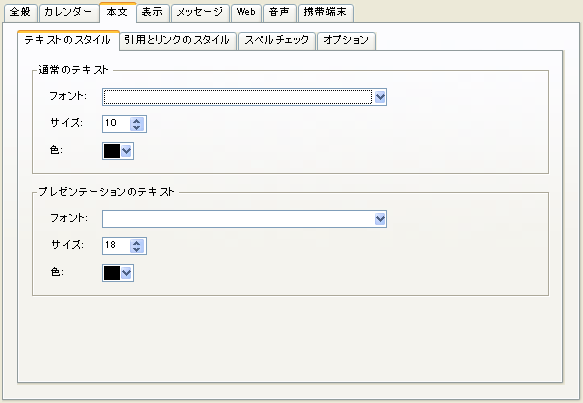Decrease the 通常のテキスト size spinner value
This screenshot has width=583, height=403.
(x=136, y=128)
